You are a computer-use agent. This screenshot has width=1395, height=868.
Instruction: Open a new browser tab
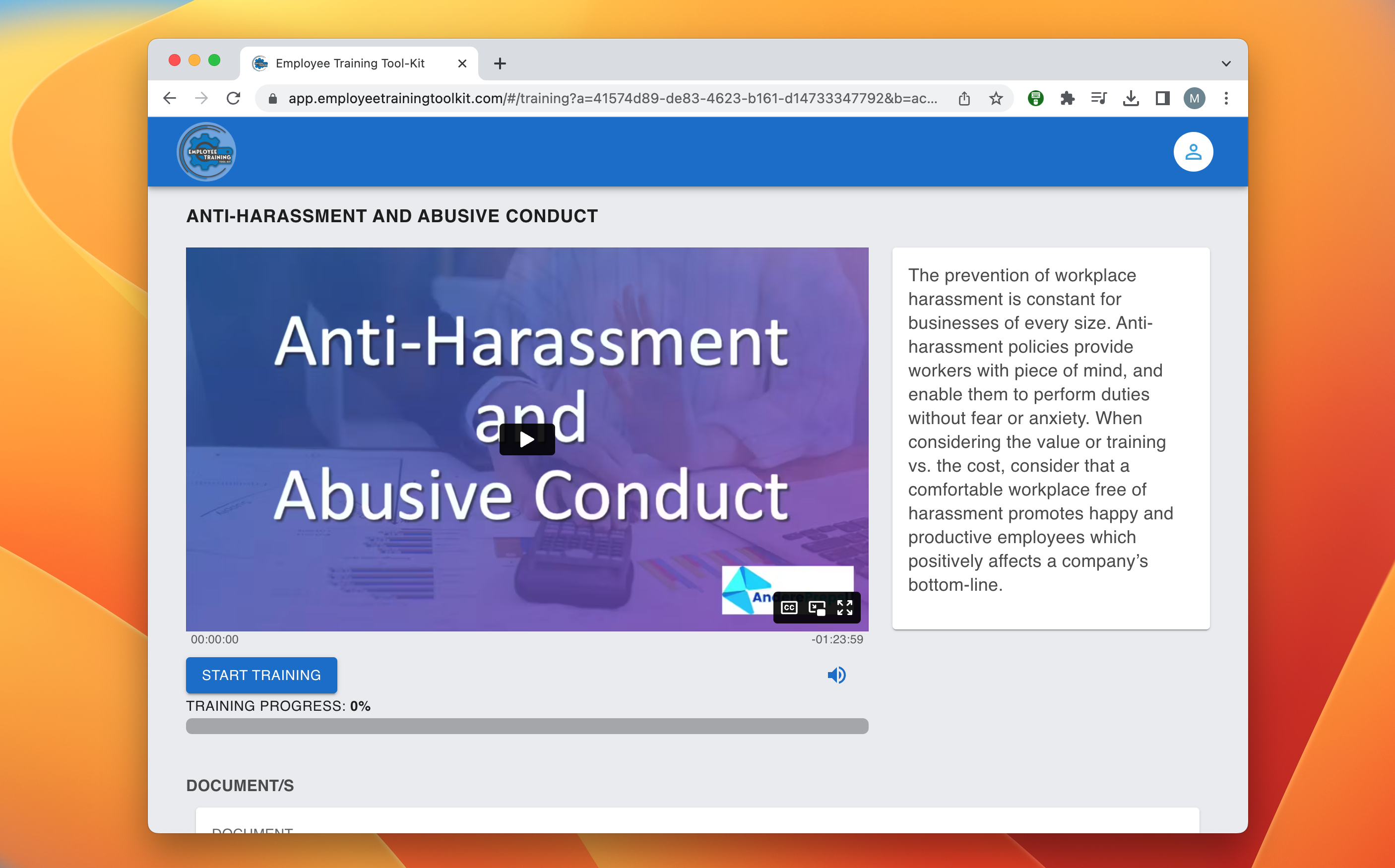tap(500, 63)
